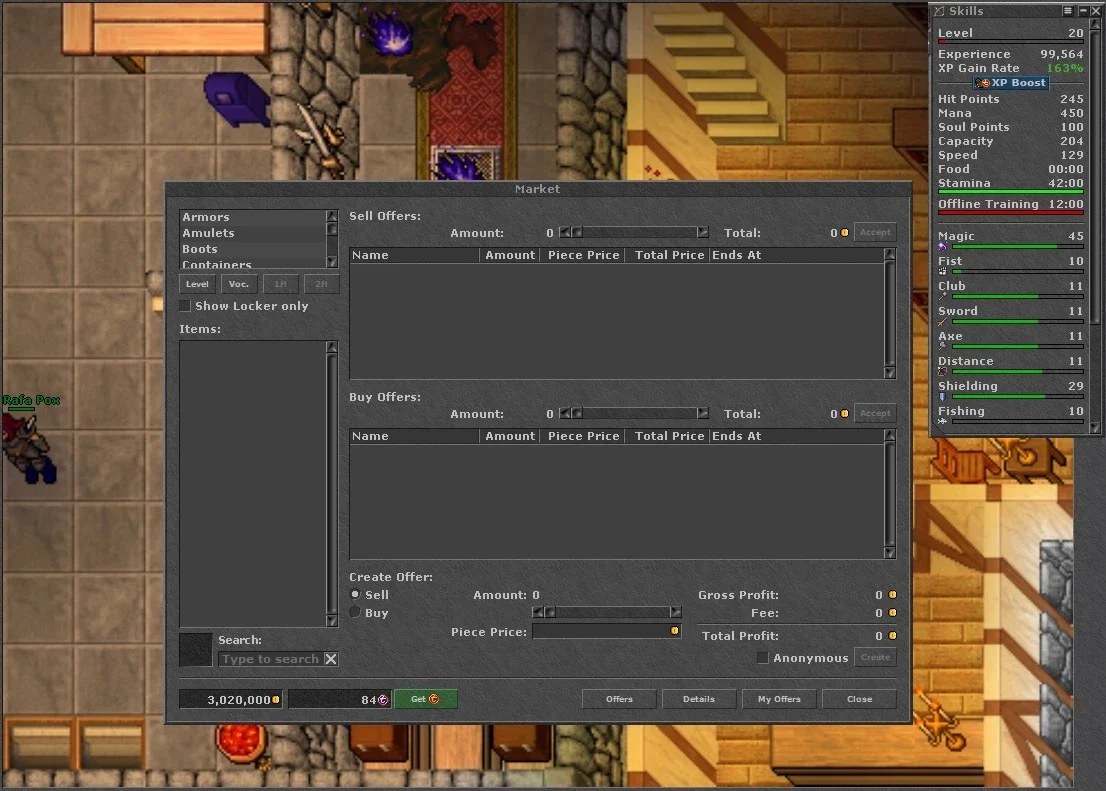Click the gold coin icon next to Fee
Viewport: 1106px width, 791px height.
[892, 613]
